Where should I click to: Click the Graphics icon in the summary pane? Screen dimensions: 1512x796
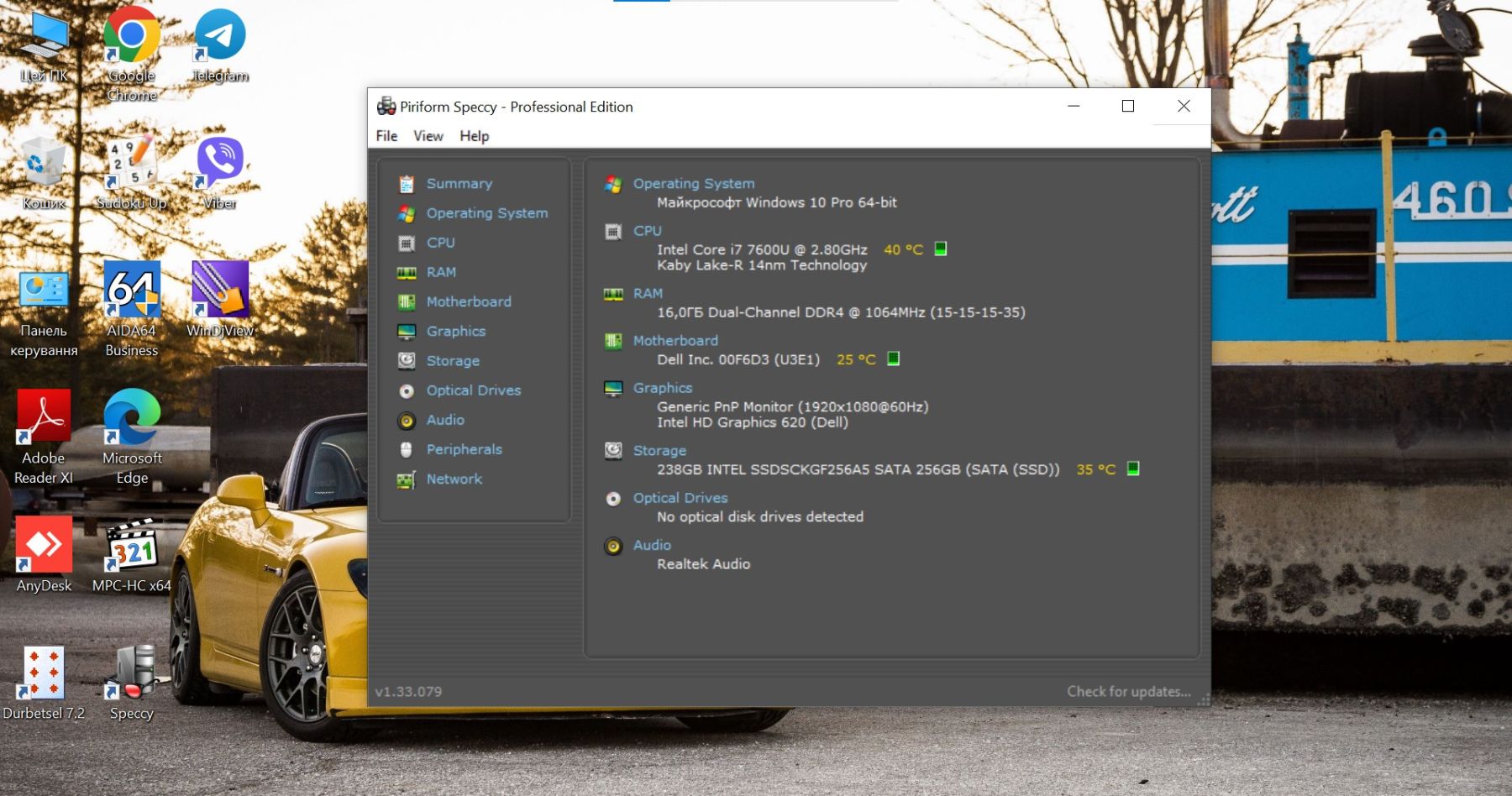click(613, 388)
